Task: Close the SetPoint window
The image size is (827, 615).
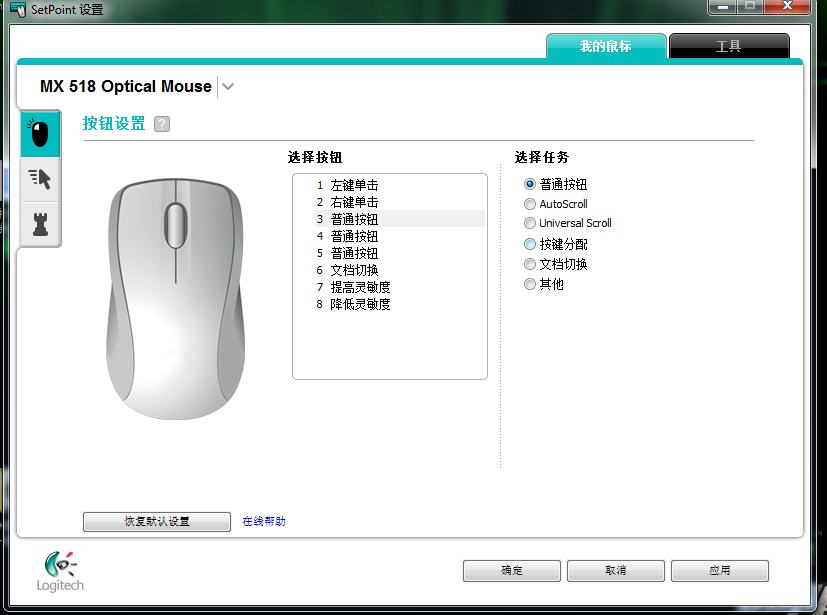Action: click(787, 7)
